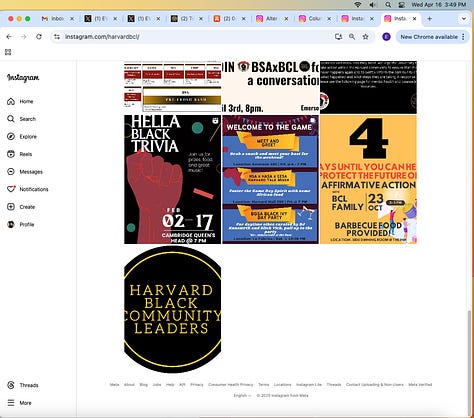The width and height of the screenshot is (474, 418).
Task: Click the Instagram logo wordmark
Action: pyautogui.click(x=23, y=78)
